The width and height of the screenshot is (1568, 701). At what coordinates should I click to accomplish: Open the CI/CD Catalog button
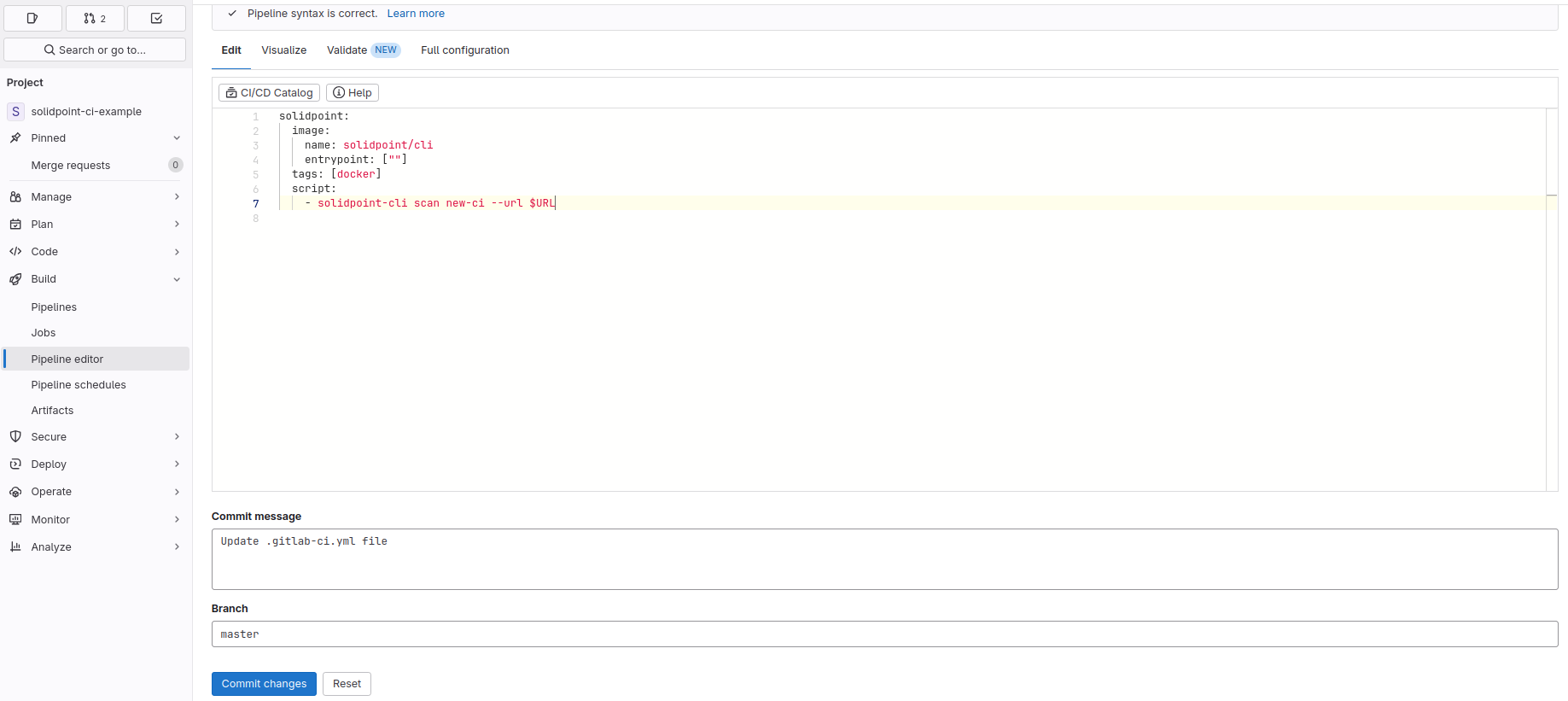coord(269,93)
